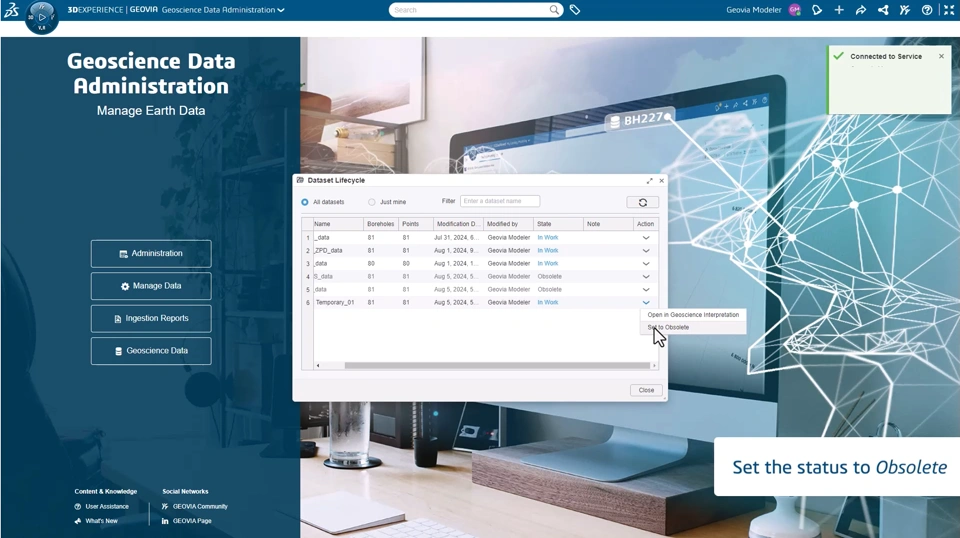Sort by the Modification Date column header
Screen dimensions: 960x538
(458, 224)
